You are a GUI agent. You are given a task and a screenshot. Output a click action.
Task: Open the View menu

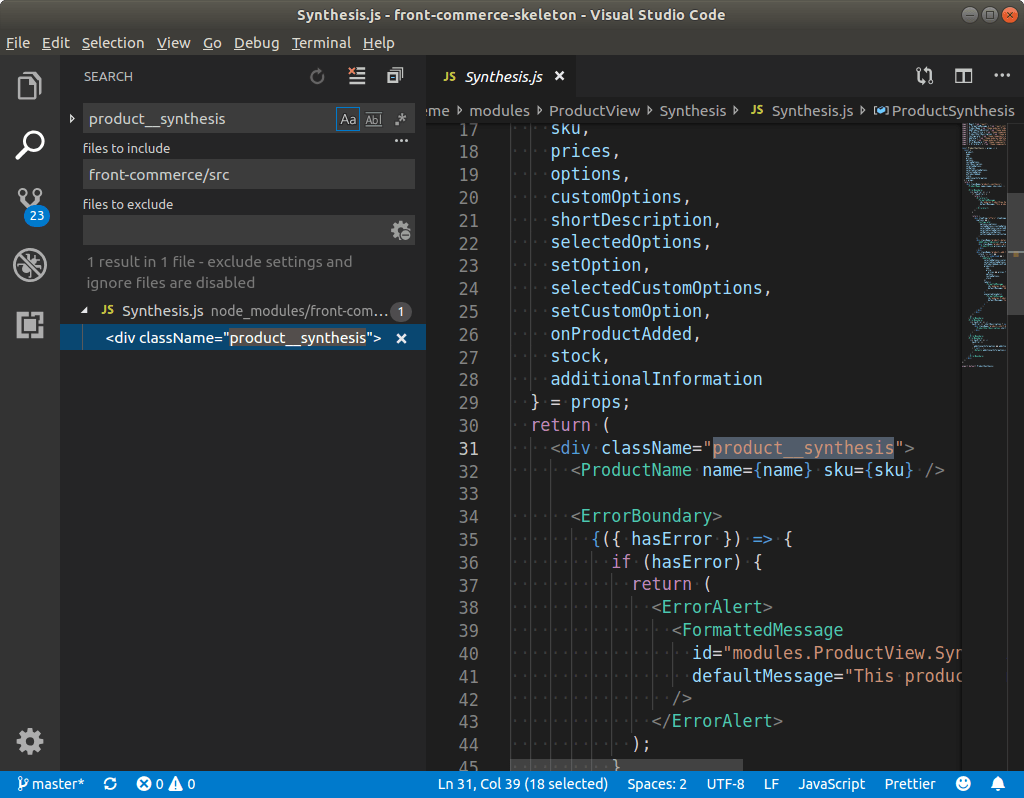click(x=173, y=43)
